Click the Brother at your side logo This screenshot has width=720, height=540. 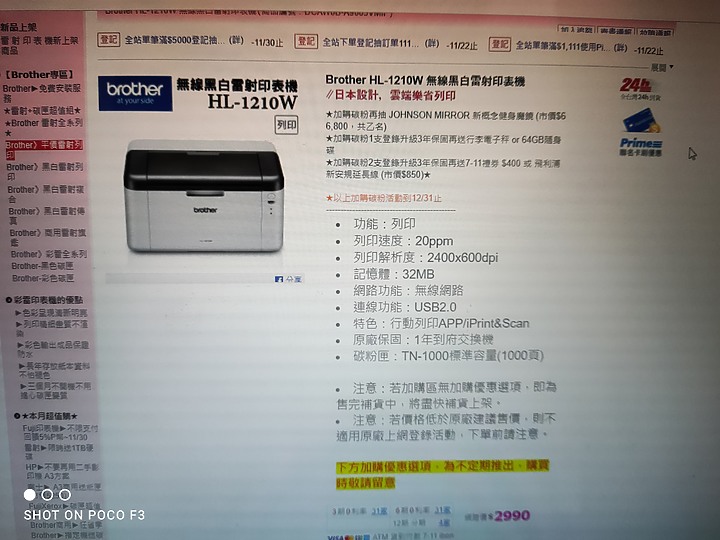pyautogui.click(x=135, y=93)
